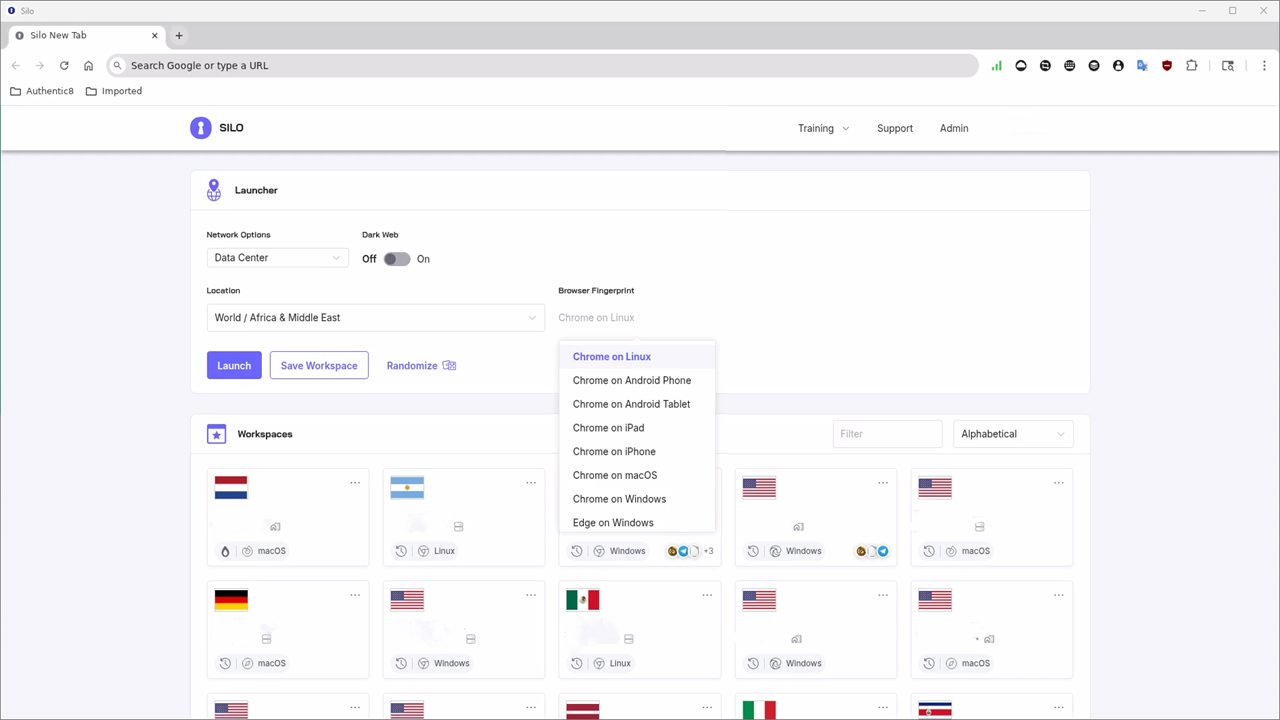Screen dimensions: 1280x720
Task: Toggle the Dark Web switch
Action: tap(397, 259)
